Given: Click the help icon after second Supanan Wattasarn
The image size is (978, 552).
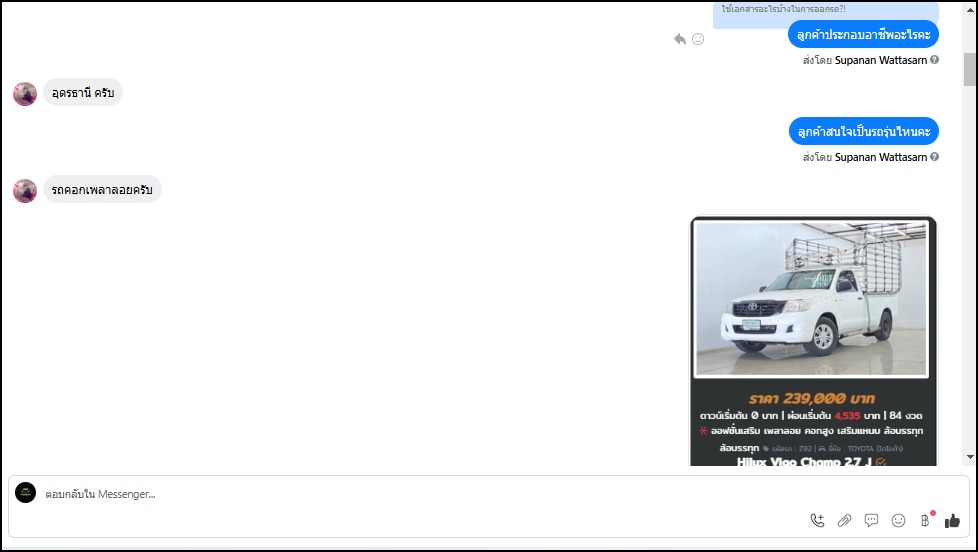Looking at the screenshot, I should (934, 157).
